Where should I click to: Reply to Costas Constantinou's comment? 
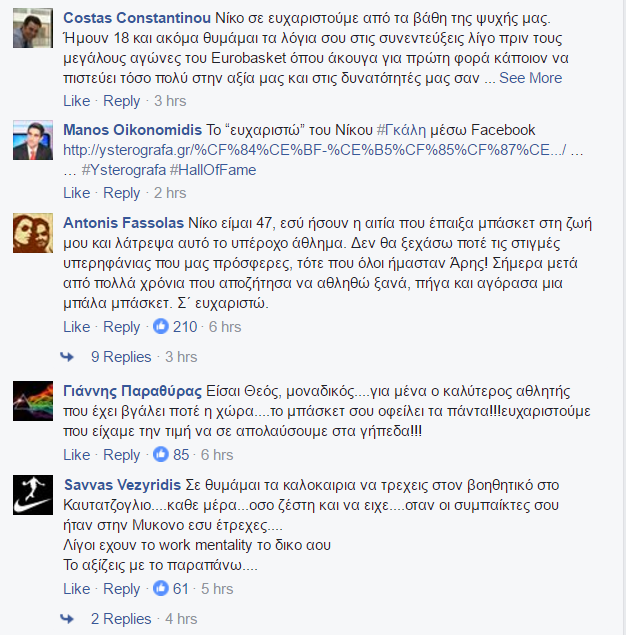point(121,101)
